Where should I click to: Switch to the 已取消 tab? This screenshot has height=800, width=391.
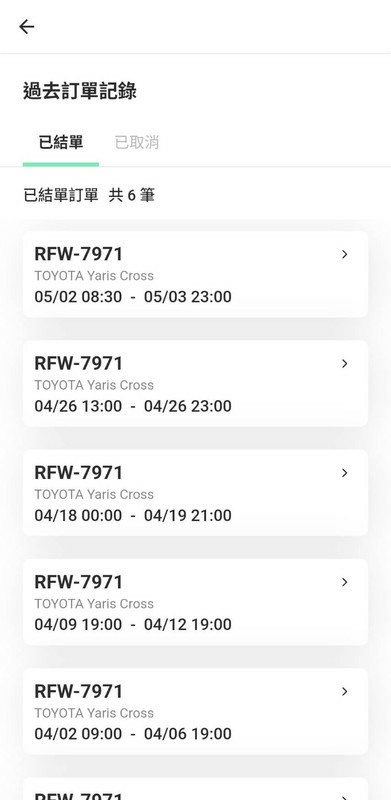click(x=137, y=142)
